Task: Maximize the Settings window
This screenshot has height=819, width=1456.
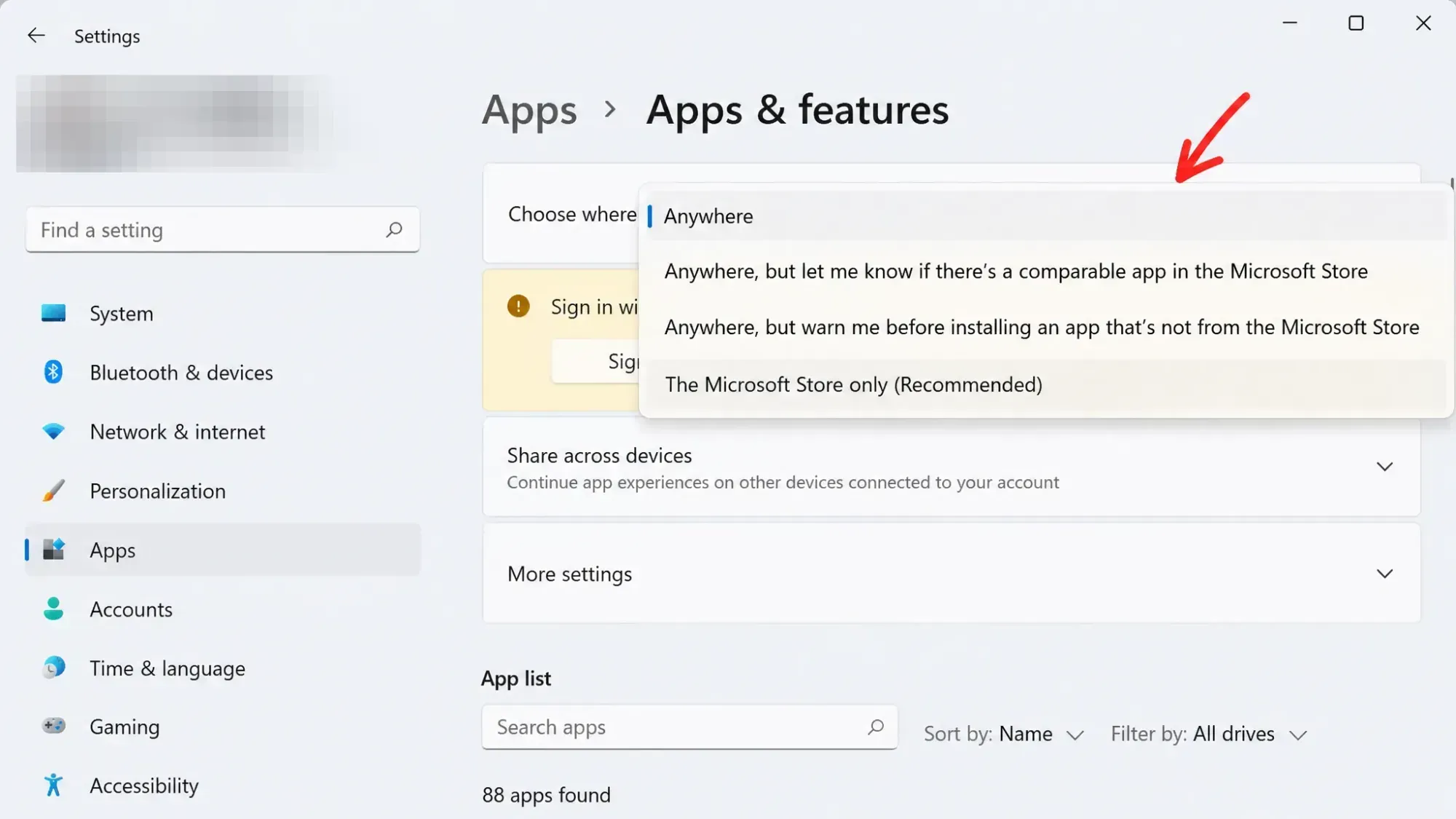Action: (x=1356, y=23)
